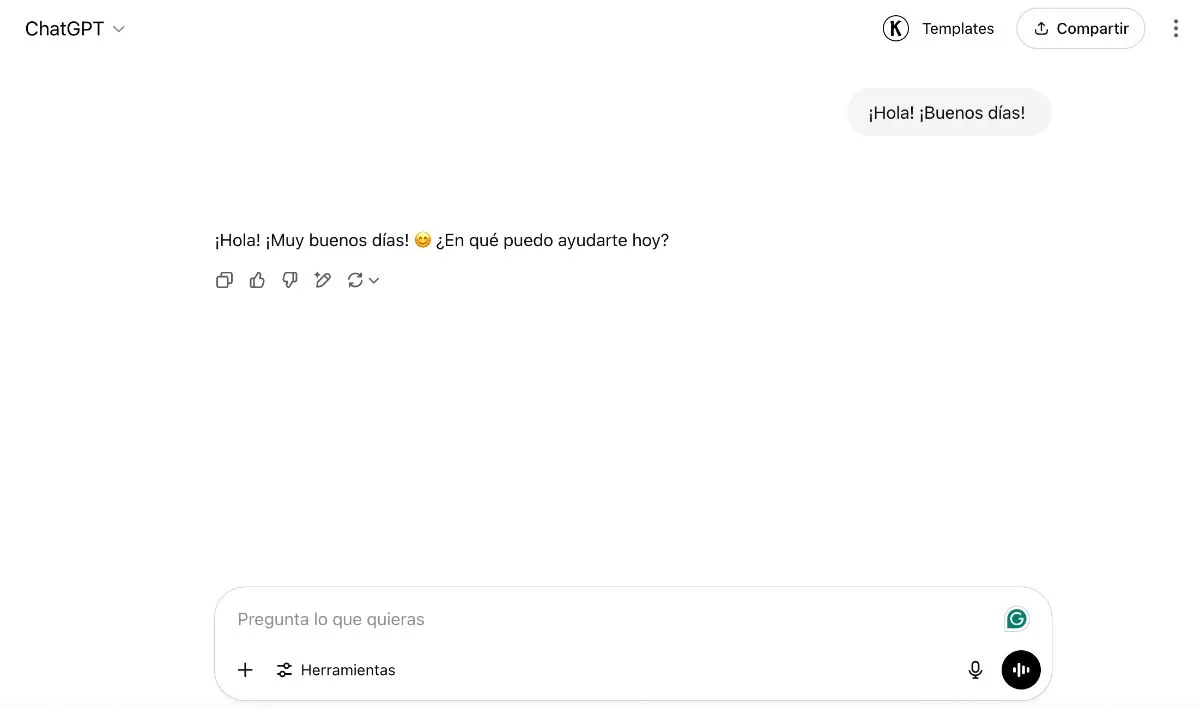Focus the "Pregunta lo que quieras" input
This screenshot has width=1200, height=708.
[x=610, y=619]
